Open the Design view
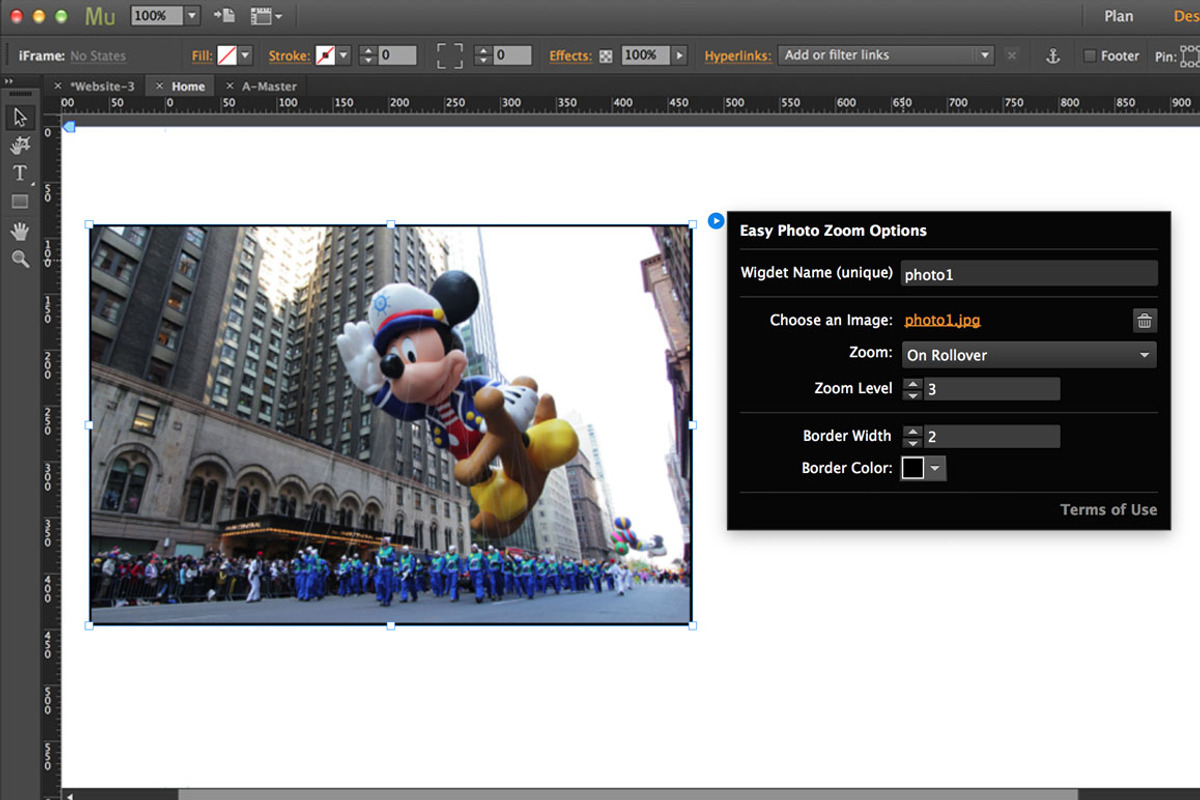1200x800 pixels. pyautogui.click(x=1186, y=16)
